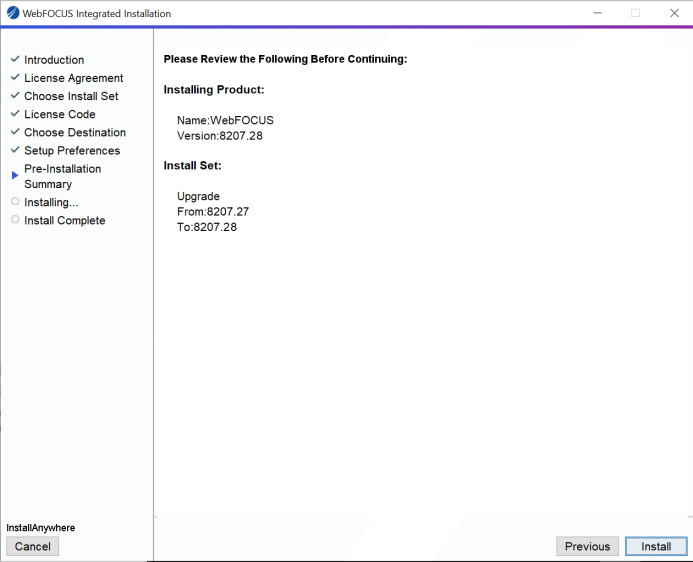Click the Version:8207.28 line
The image size is (693, 562).
(x=220, y=136)
